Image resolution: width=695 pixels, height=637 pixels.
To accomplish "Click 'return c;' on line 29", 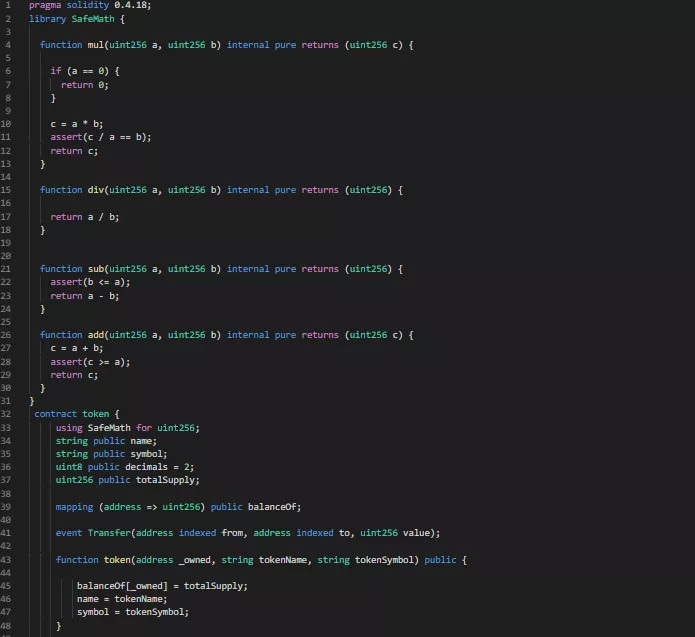I will (74, 375).
